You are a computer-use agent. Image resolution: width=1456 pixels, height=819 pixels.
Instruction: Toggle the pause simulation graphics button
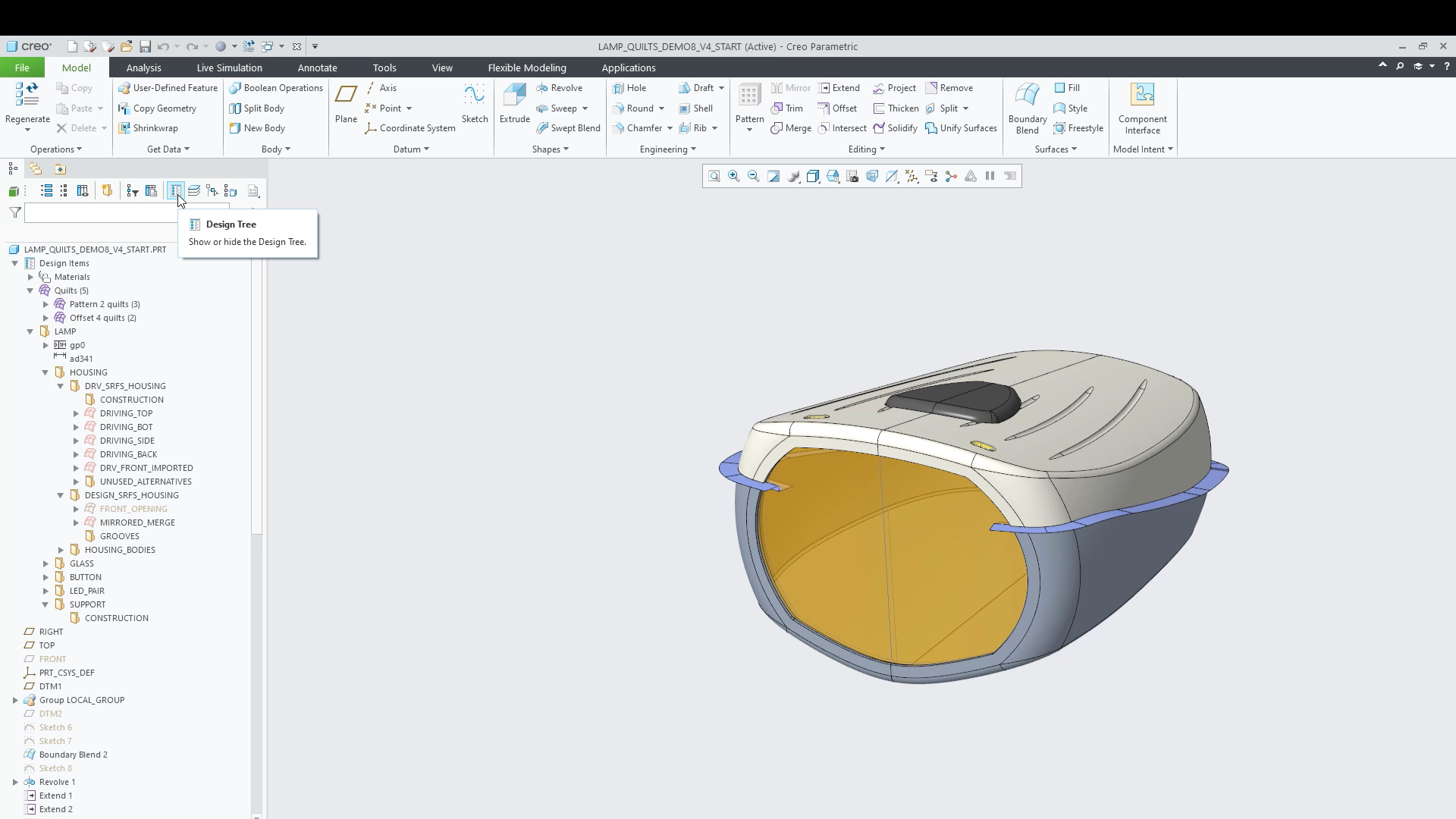point(990,176)
